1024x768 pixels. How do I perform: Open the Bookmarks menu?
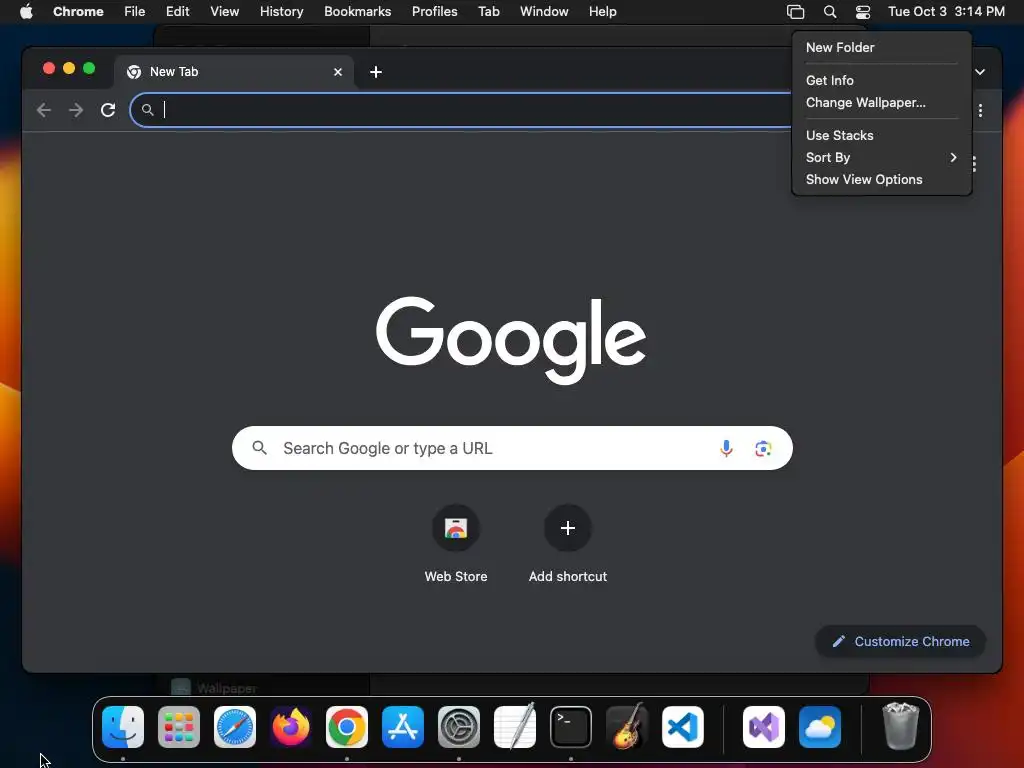pos(357,12)
